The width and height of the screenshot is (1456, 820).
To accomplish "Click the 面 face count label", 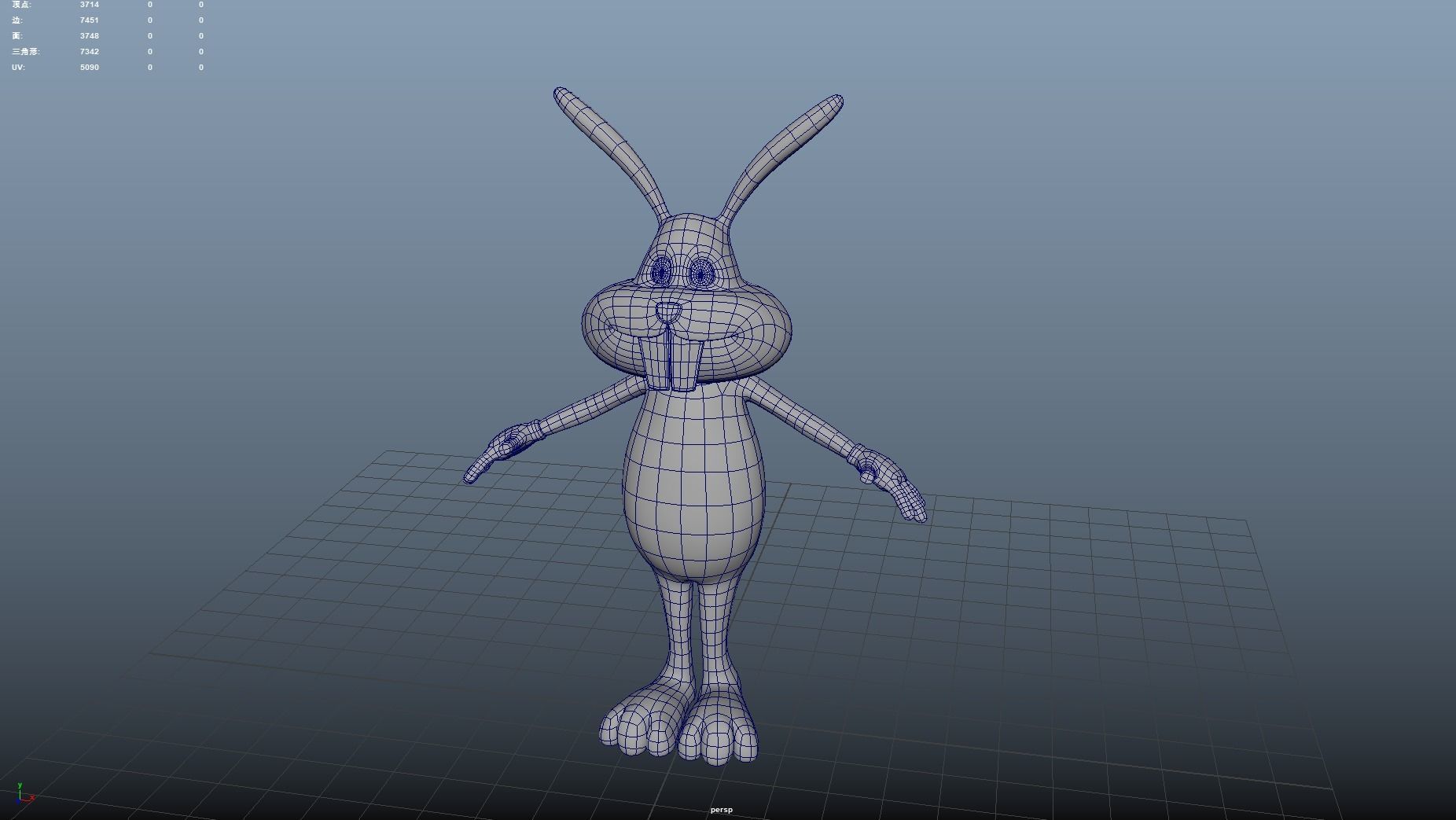I will [x=17, y=36].
